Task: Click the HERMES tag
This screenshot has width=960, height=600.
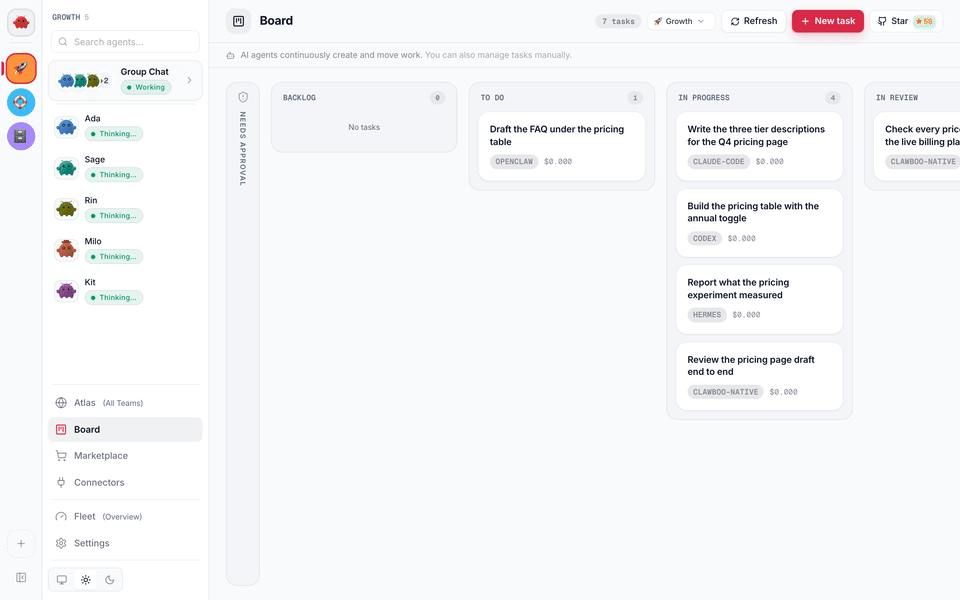Action: tap(707, 315)
